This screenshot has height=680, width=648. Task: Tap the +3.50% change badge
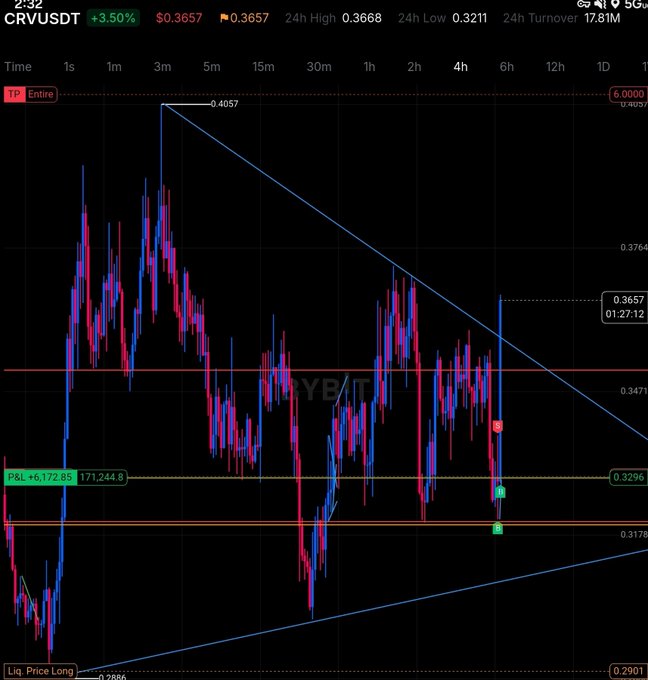pos(113,18)
